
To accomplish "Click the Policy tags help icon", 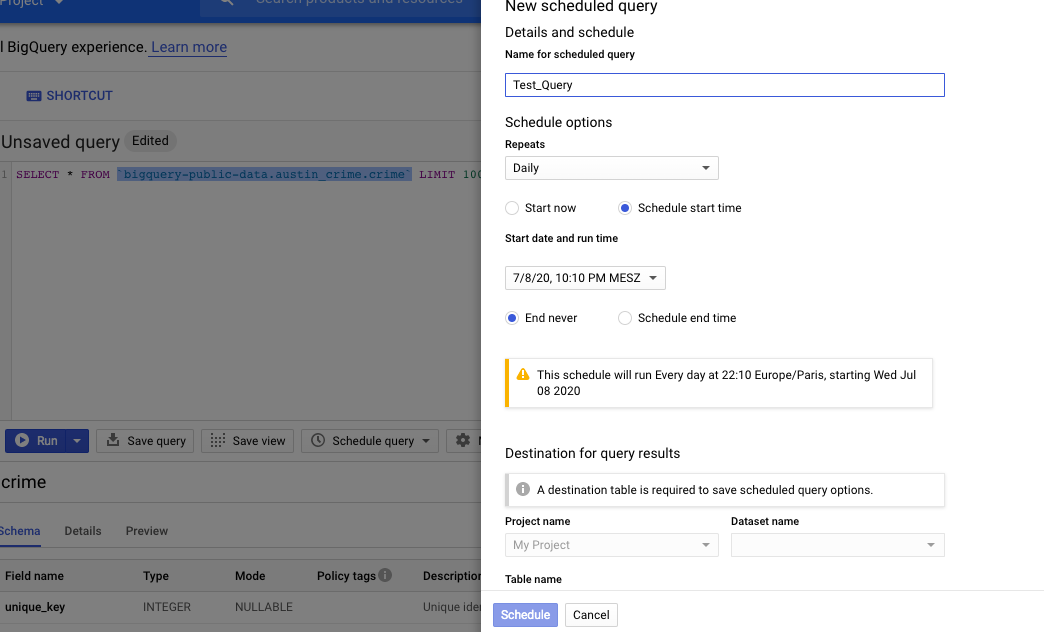I will click(385, 575).
